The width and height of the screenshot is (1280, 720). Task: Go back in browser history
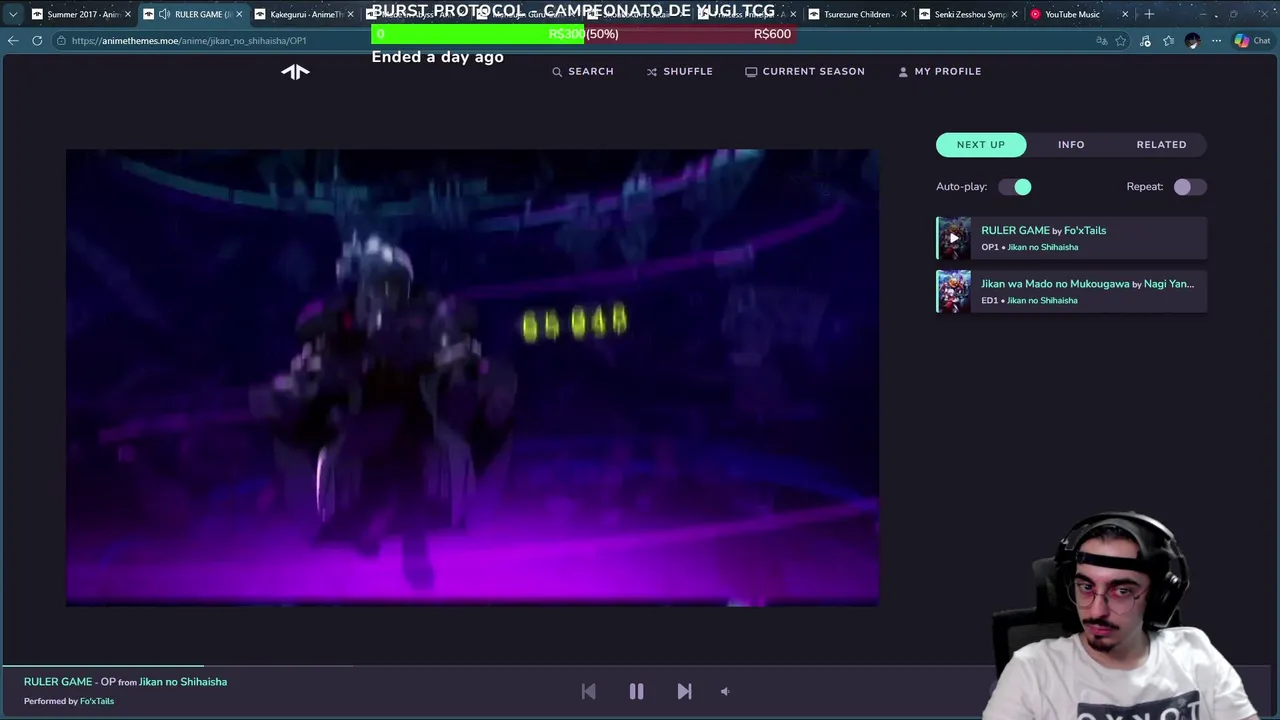pos(12,41)
